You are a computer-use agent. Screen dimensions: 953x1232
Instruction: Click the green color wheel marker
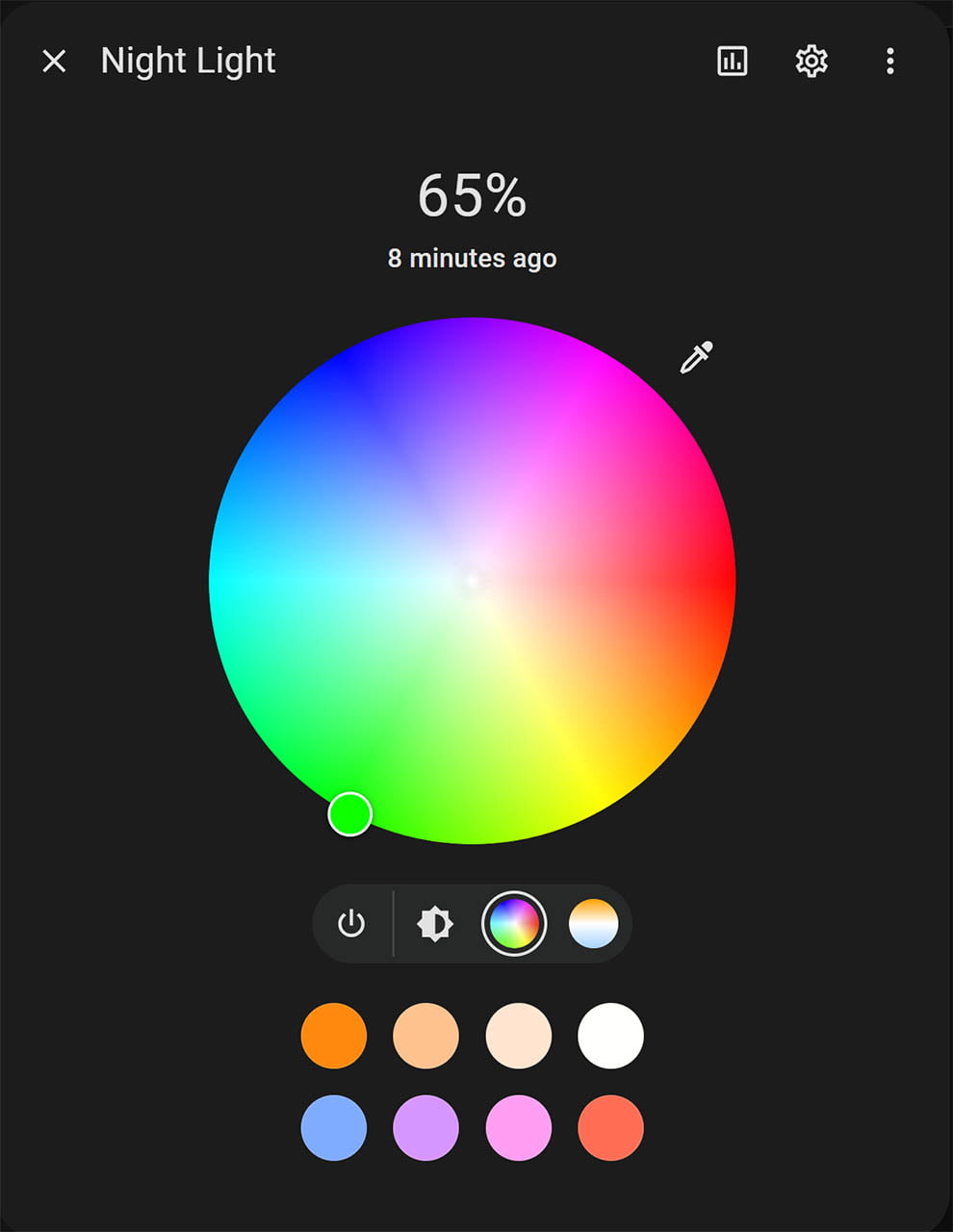point(350,814)
